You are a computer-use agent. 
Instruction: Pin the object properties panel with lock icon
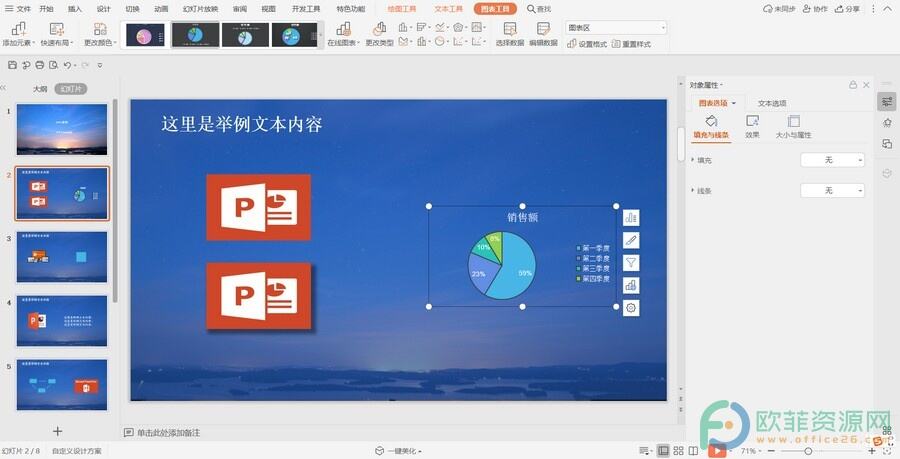click(853, 85)
